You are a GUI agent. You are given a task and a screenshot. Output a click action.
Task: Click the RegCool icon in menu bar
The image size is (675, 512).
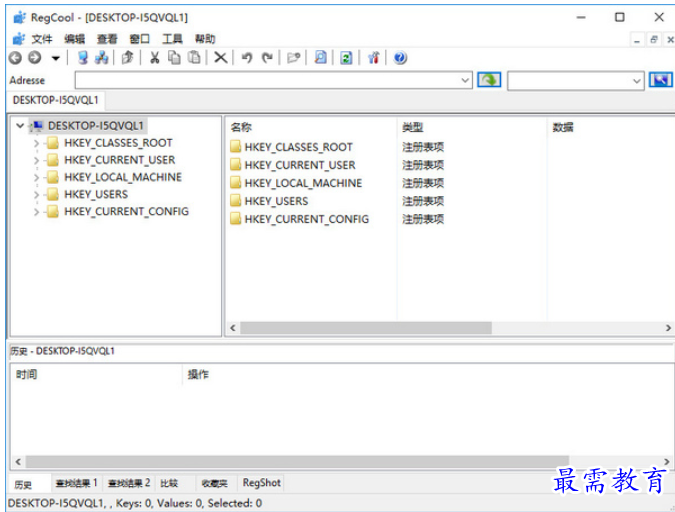(x=19, y=39)
